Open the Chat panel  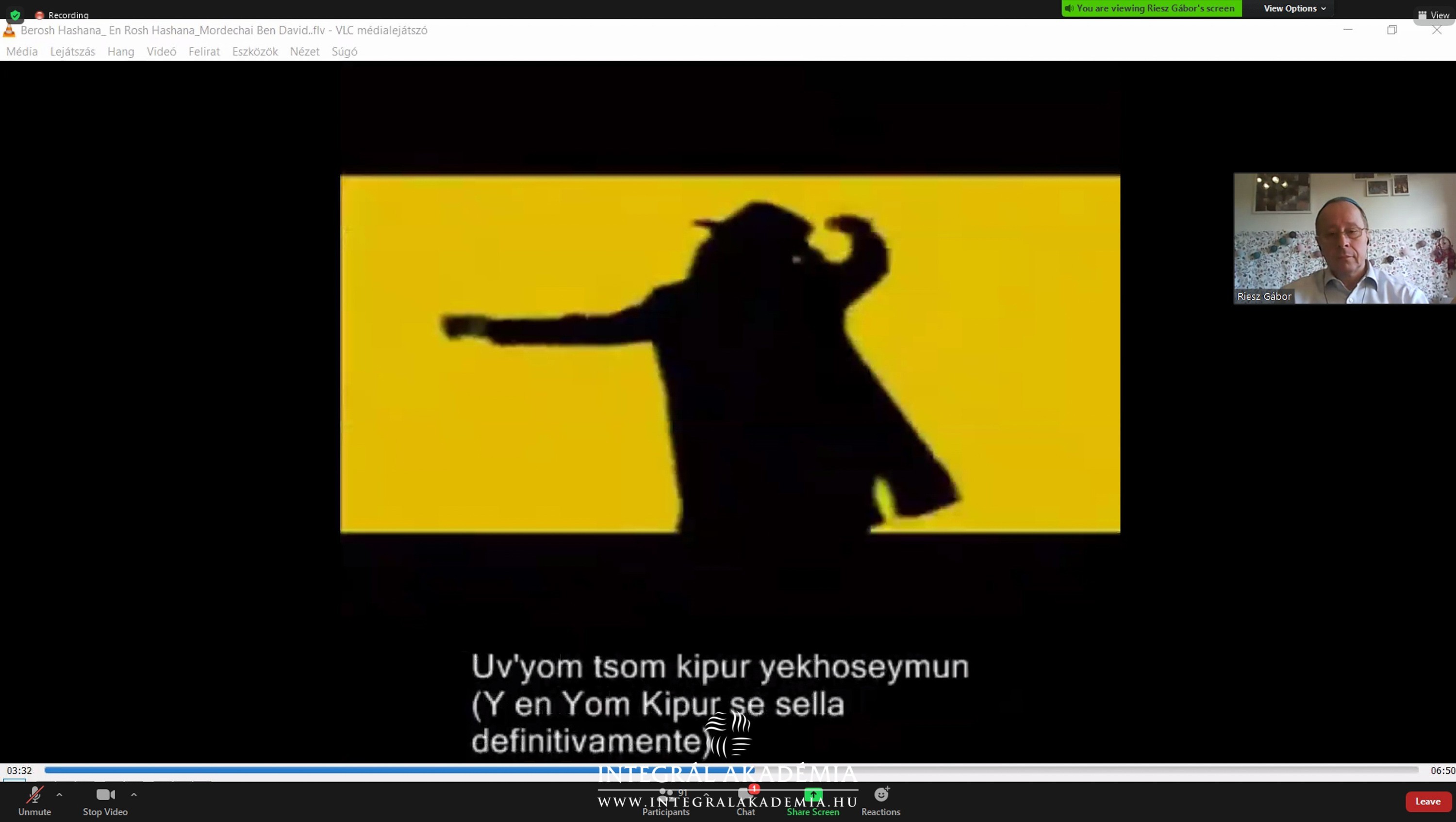(745, 802)
